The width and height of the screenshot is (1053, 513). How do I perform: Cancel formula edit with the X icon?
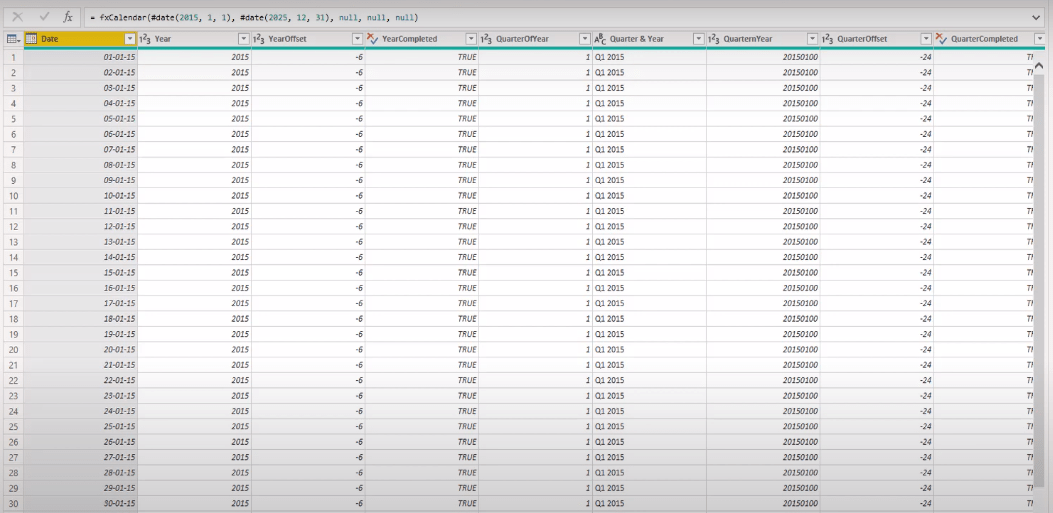pyautogui.click(x=17, y=17)
